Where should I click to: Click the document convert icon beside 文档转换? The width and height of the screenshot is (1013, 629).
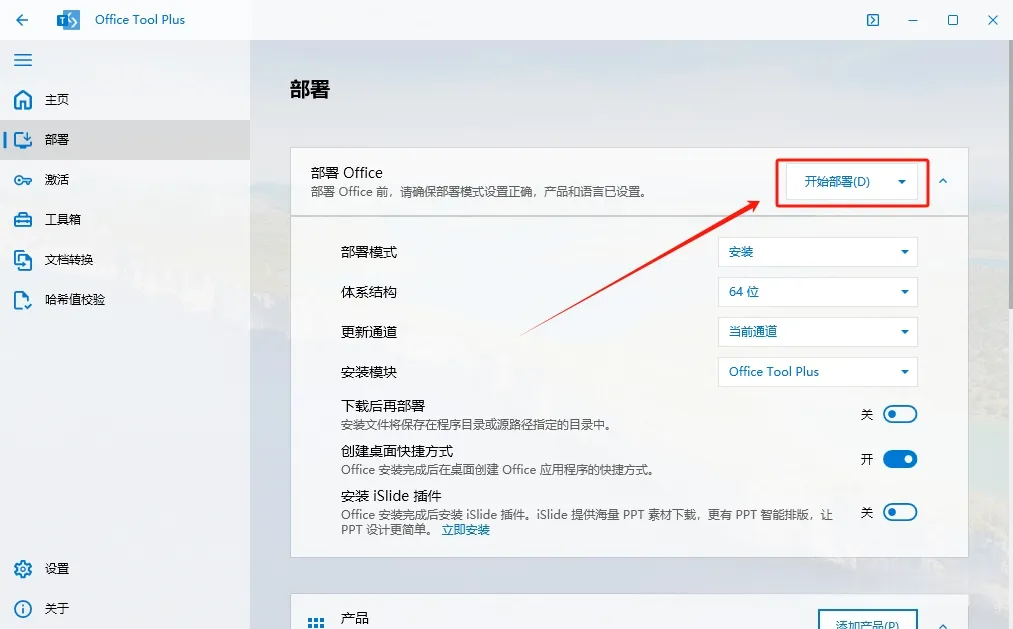pyautogui.click(x=23, y=260)
